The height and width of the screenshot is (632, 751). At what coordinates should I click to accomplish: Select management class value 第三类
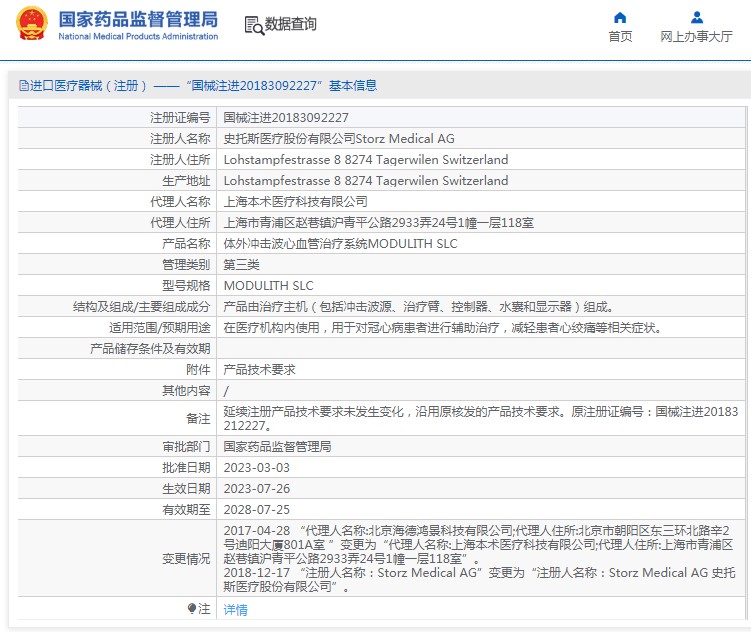tap(241, 265)
